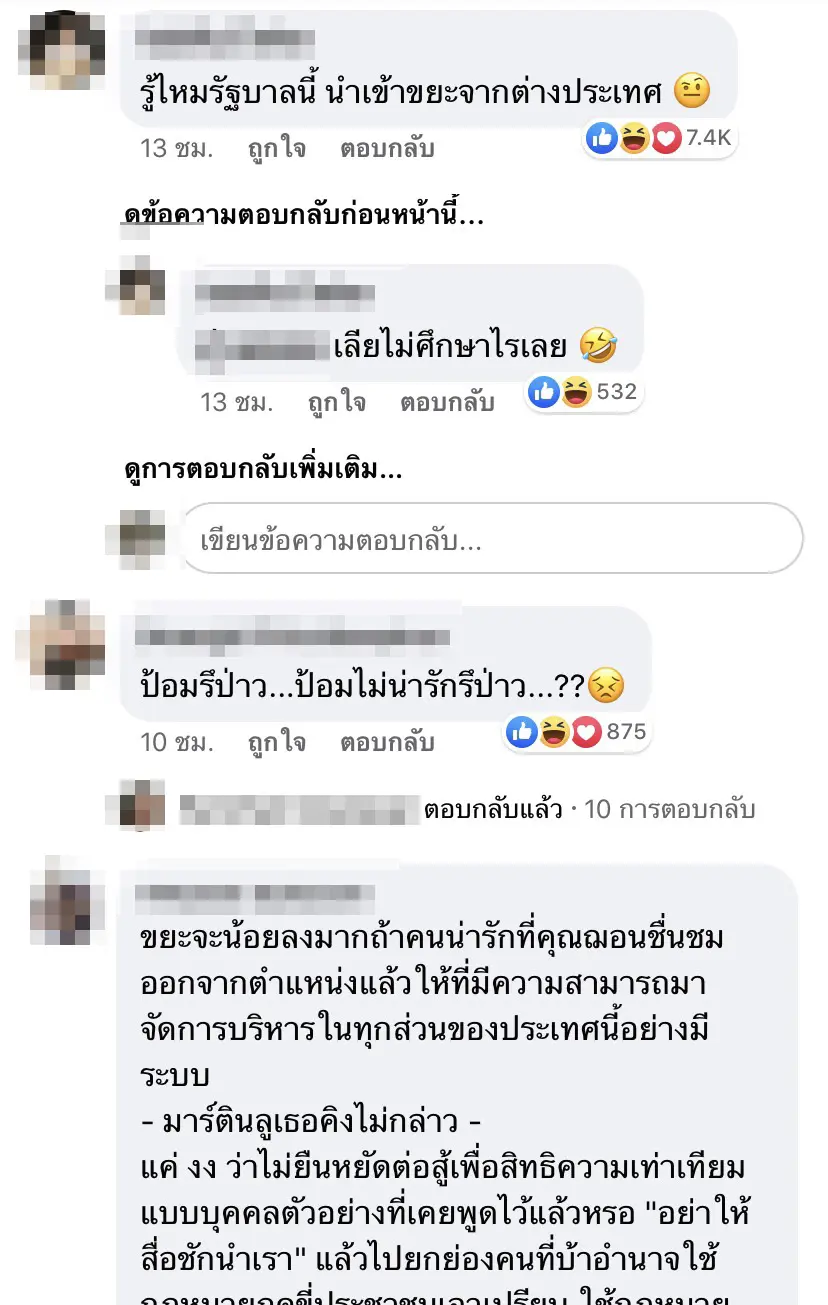
Task: View reactions count 532 on reply
Action: tap(584, 392)
